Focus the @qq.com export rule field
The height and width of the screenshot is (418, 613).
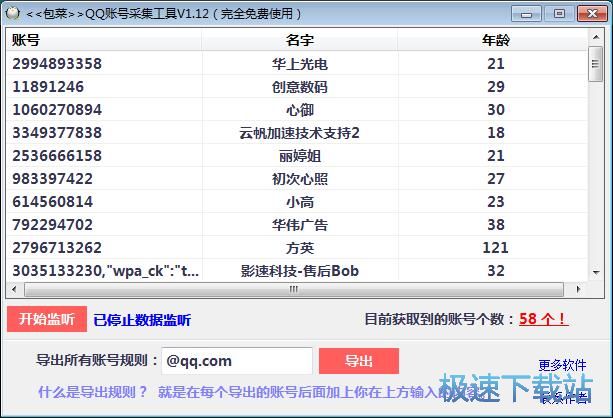coord(237,361)
